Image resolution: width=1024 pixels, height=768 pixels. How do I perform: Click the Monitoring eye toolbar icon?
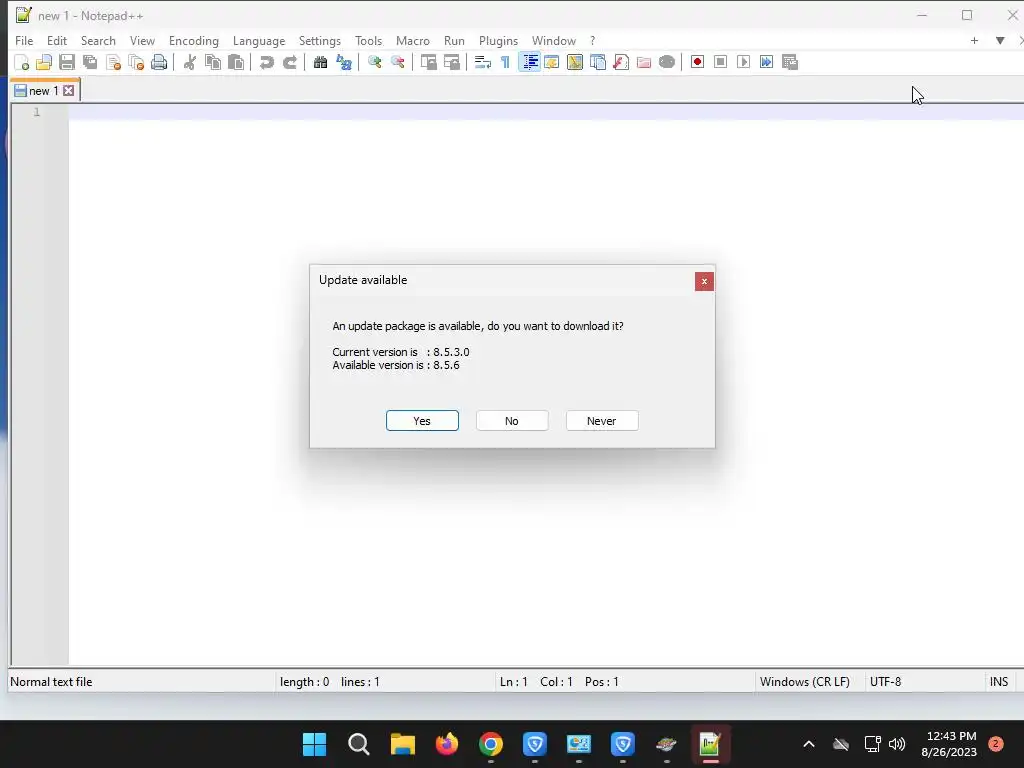667,62
